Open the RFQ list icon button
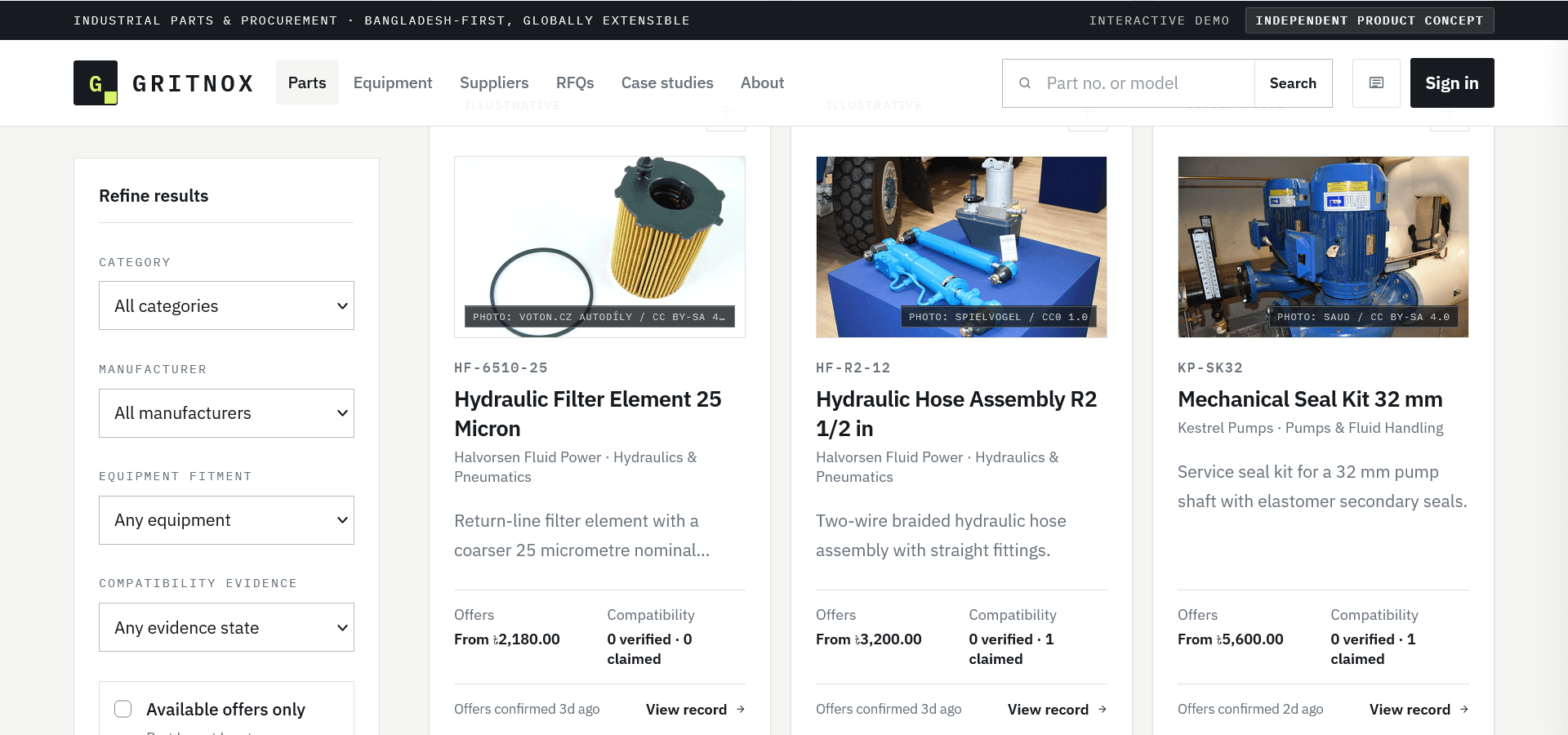This screenshot has height=735, width=1568. point(1376,82)
